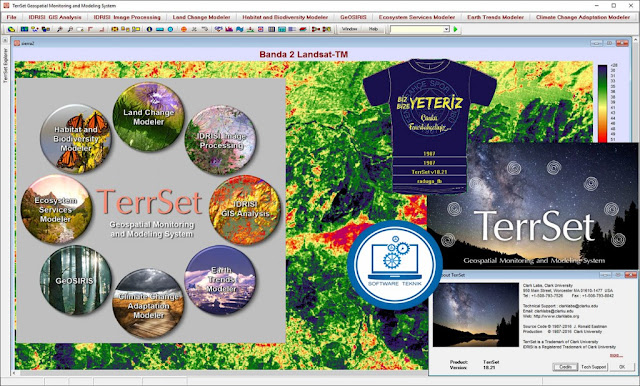Click the map legend color ramp

pyautogui.click(x=602, y=104)
